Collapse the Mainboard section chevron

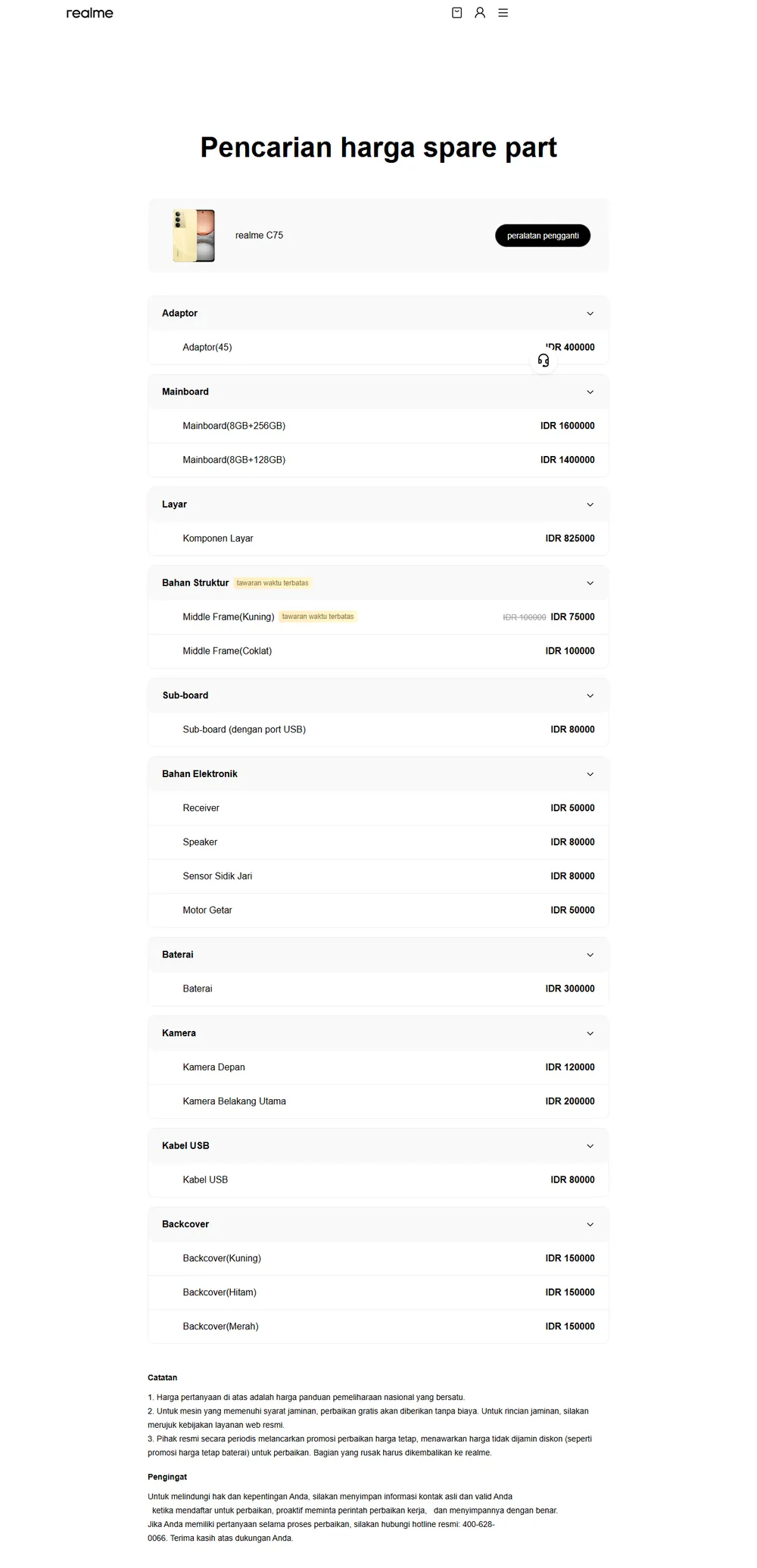coord(590,392)
